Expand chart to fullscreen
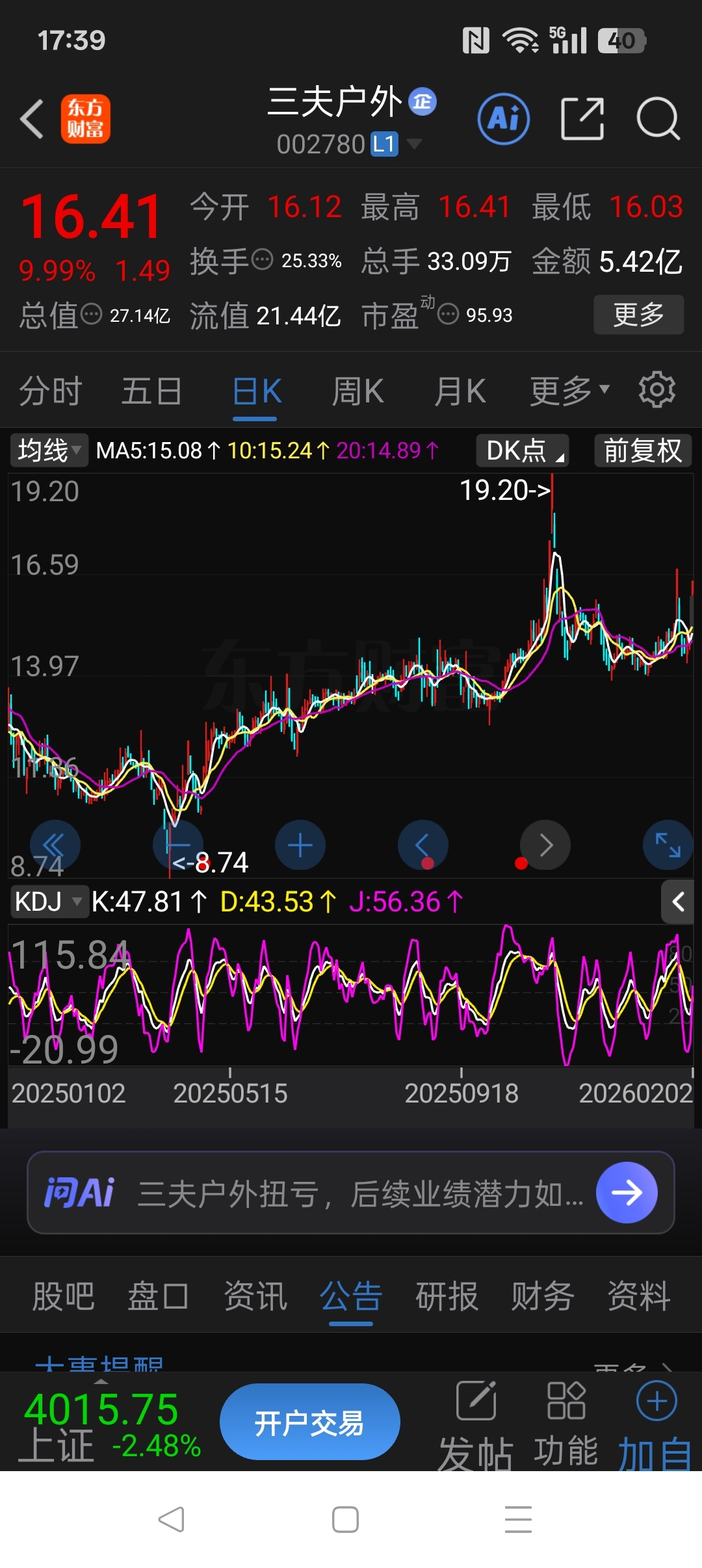Image resolution: width=702 pixels, height=1568 pixels. click(668, 845)
